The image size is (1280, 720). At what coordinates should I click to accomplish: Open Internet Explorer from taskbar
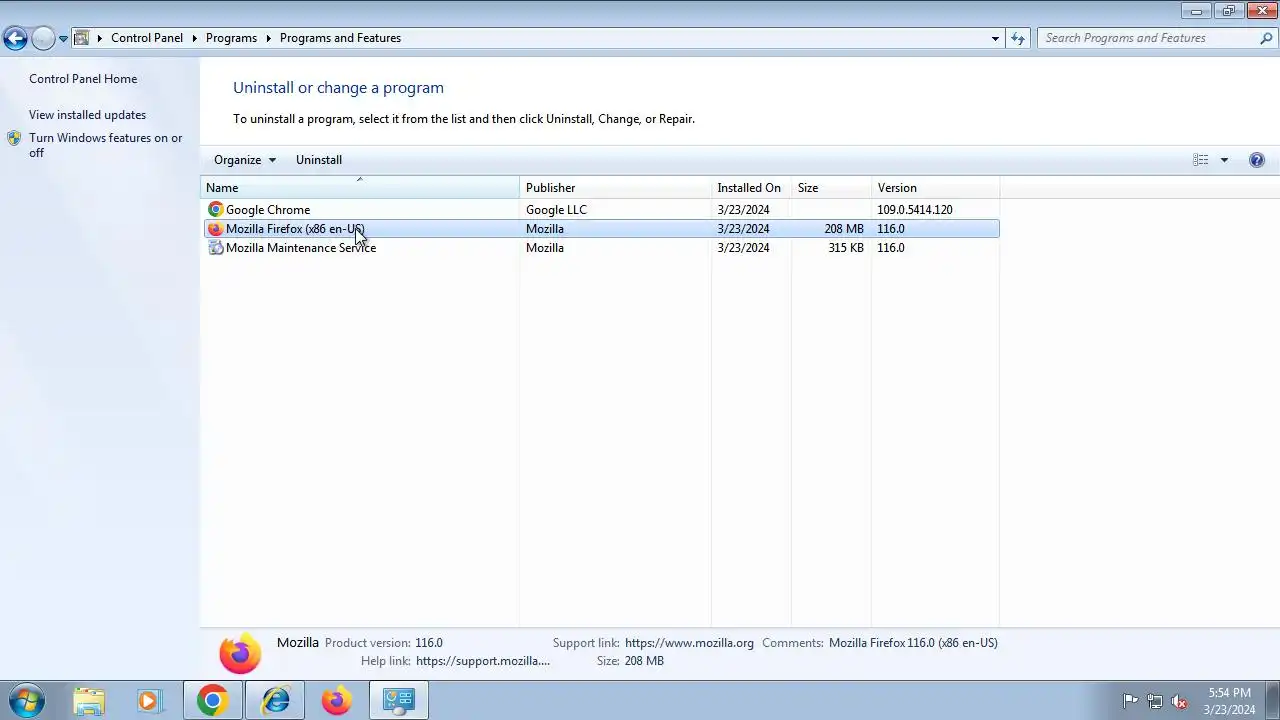pos(275,701)
